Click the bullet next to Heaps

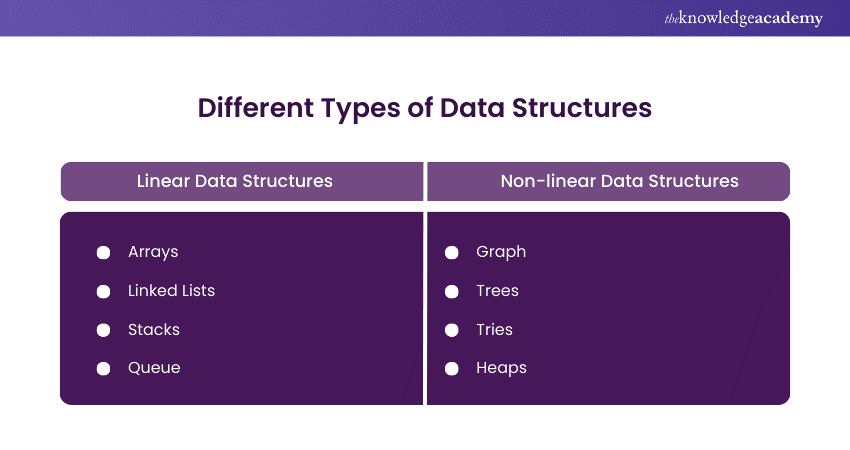pyautogui.click(x=452, y=368)
